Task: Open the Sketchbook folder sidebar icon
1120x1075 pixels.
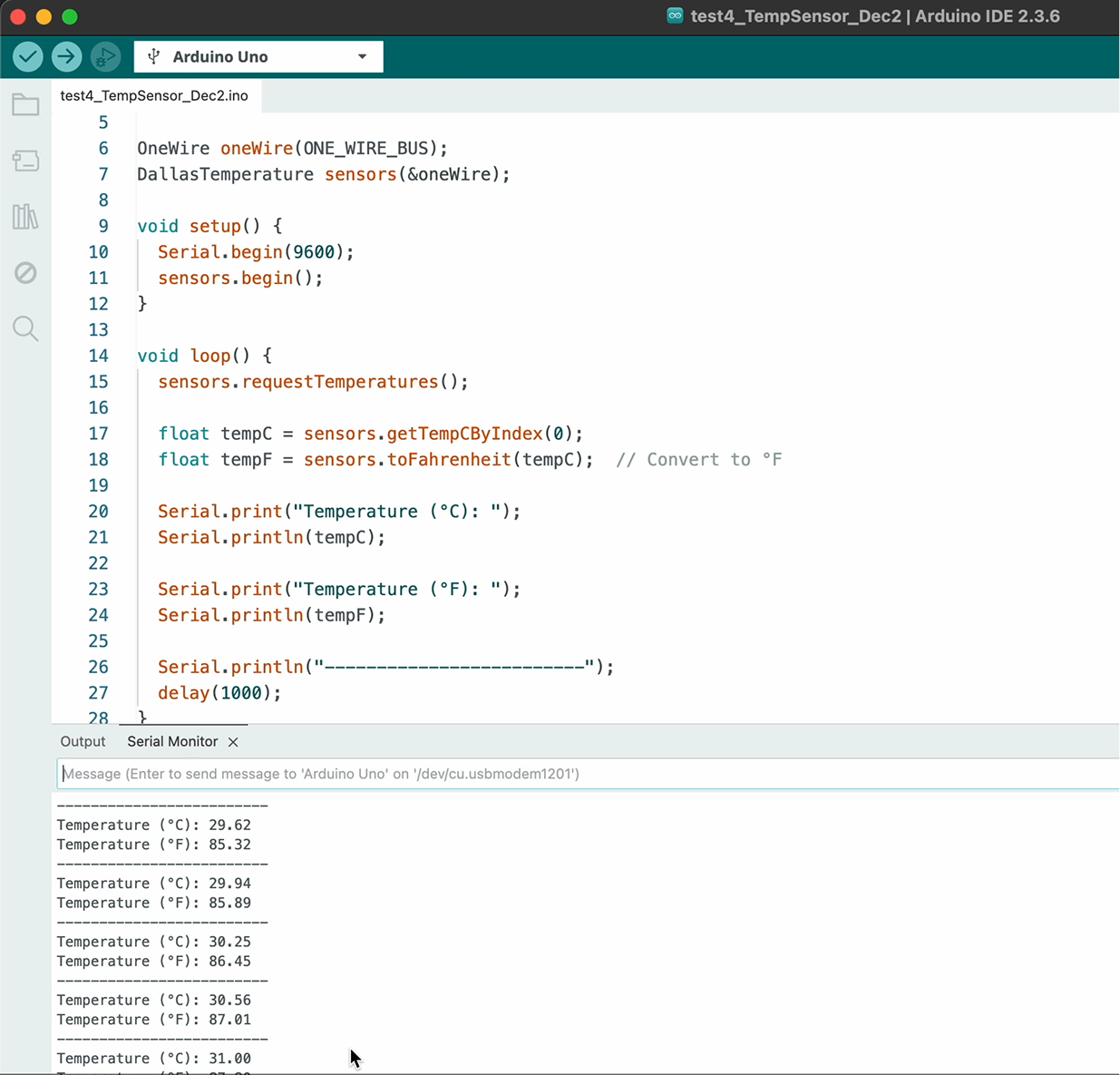Action: [25, 105]
